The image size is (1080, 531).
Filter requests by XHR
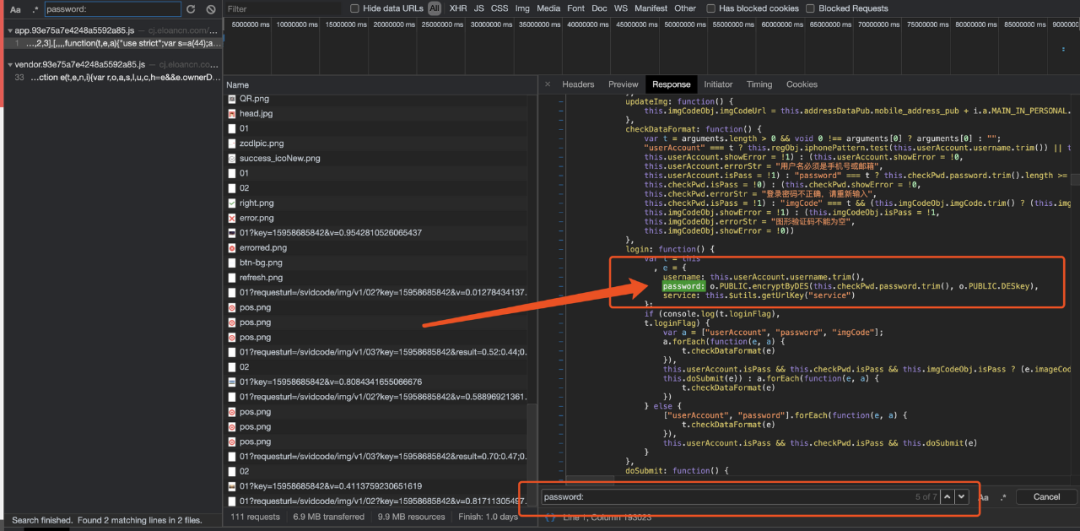[457, 9]
